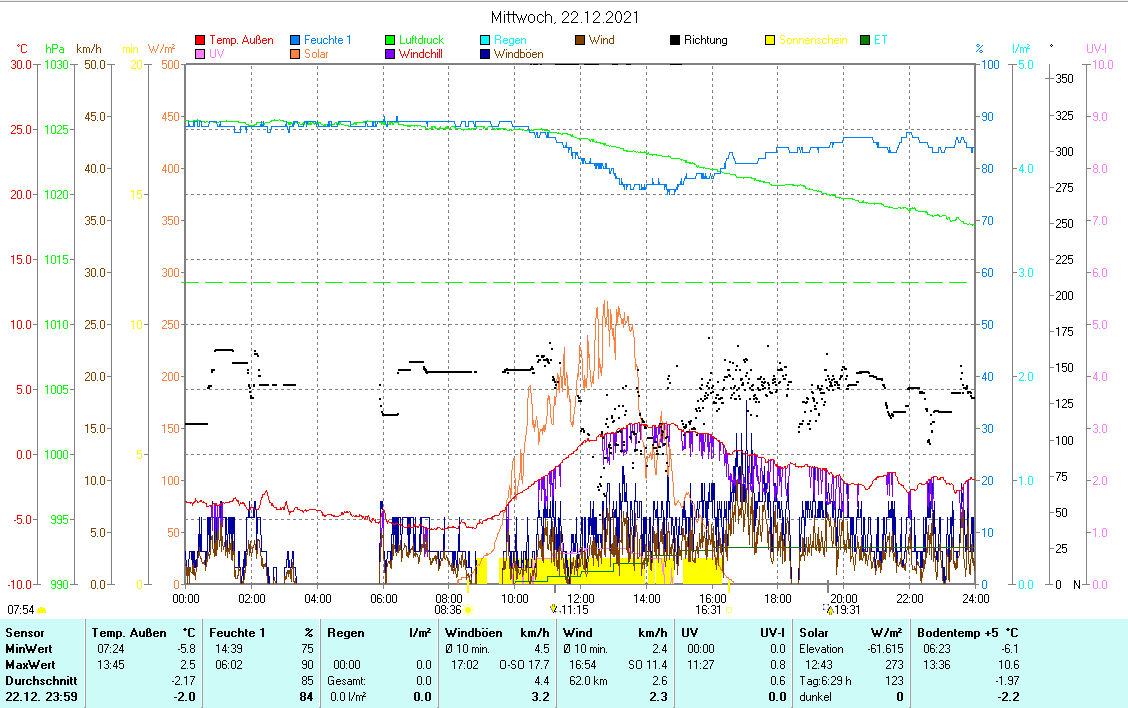This screenshot has width=1128, height=708.
Task: Click the 12:00 label on time axis
Action: coord(581,598)
